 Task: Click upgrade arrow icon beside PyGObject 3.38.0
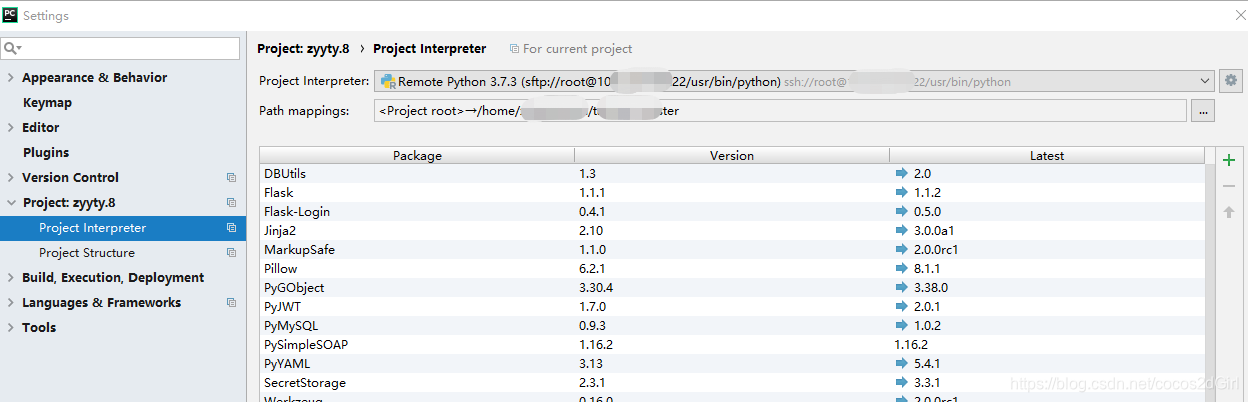point(902,288)
